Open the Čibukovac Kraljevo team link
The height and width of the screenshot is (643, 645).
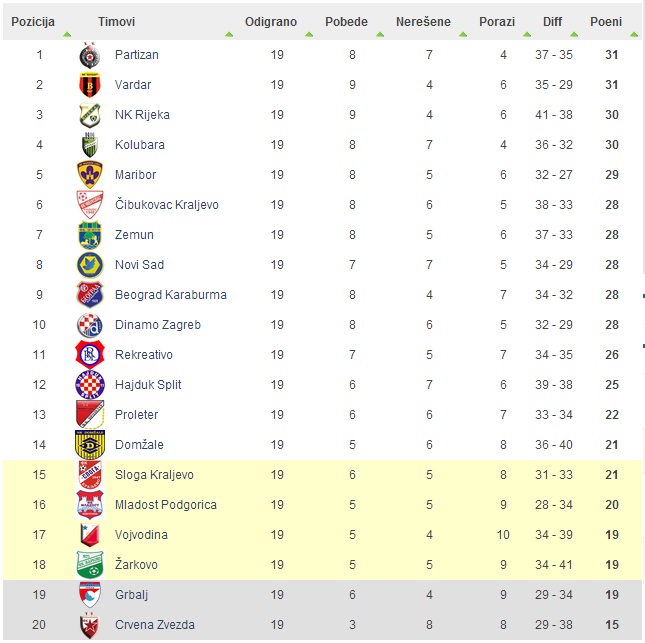pyautogui.click(x=167, y=205)
